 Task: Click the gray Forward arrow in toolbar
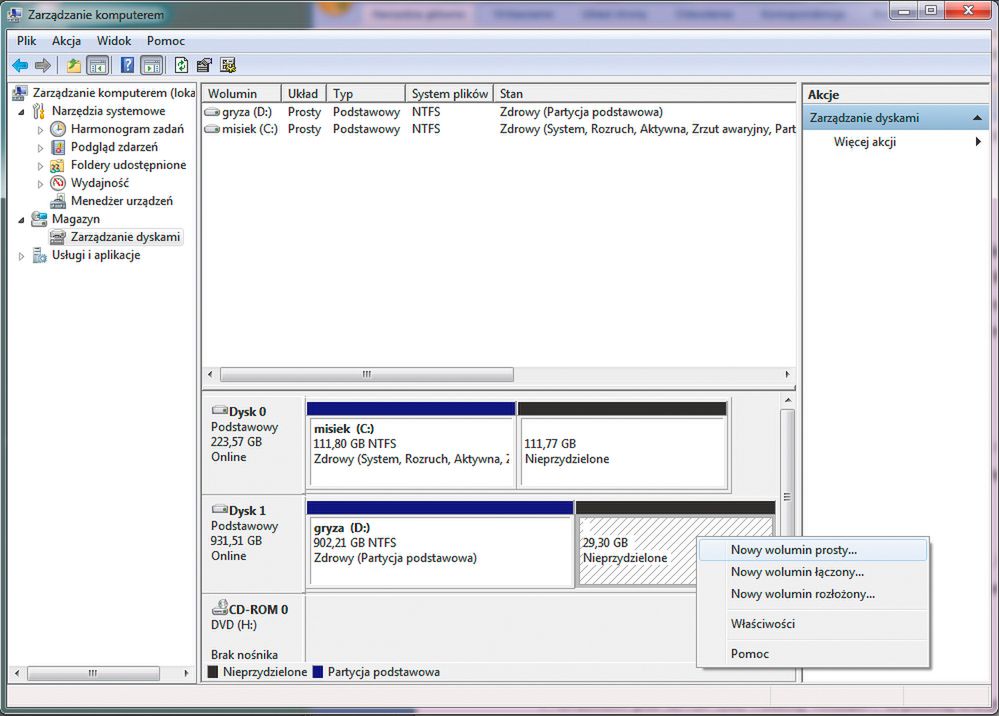click(x=43, y=65)
